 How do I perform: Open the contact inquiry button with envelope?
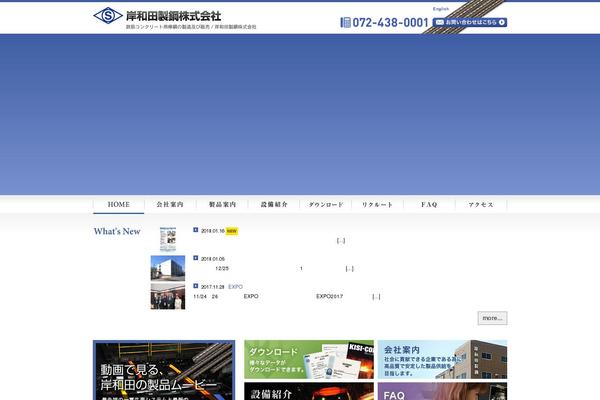(x=470, y=23)
